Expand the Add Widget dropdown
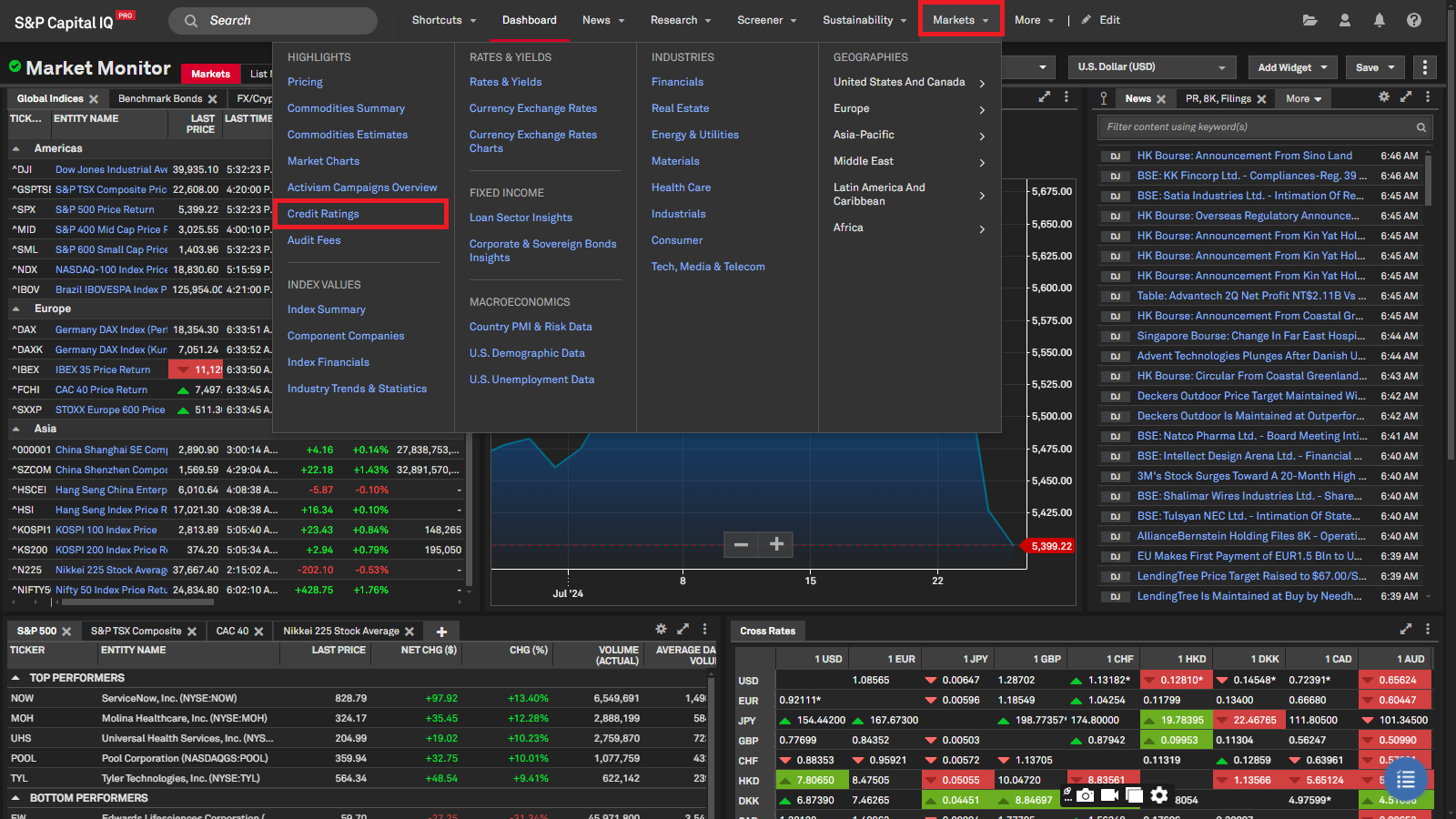 pyautogui.click(x=1292, y=67)
